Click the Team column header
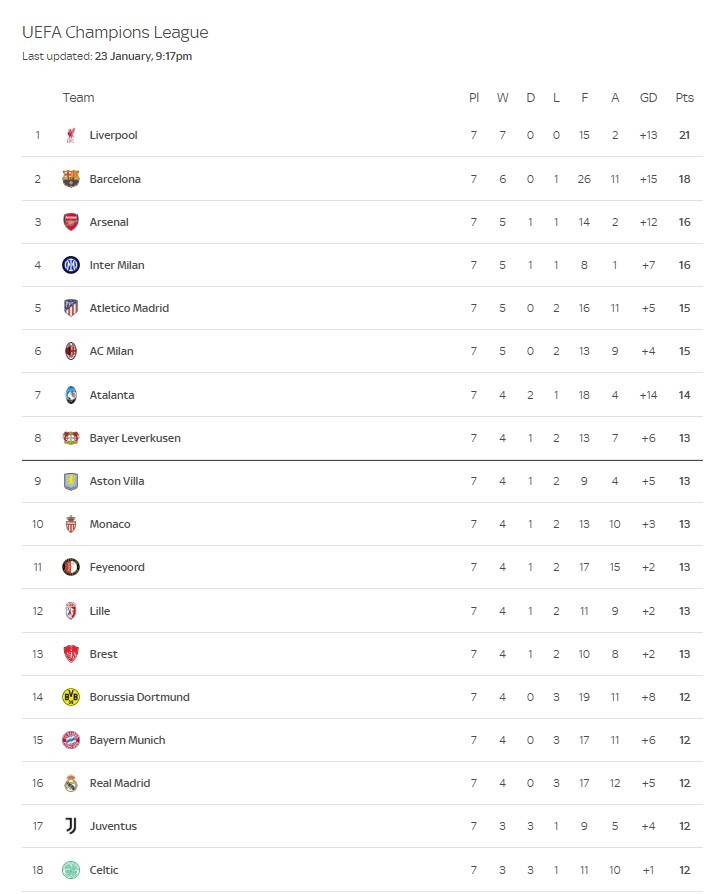 pyautogui.click(x=78, y=97)
